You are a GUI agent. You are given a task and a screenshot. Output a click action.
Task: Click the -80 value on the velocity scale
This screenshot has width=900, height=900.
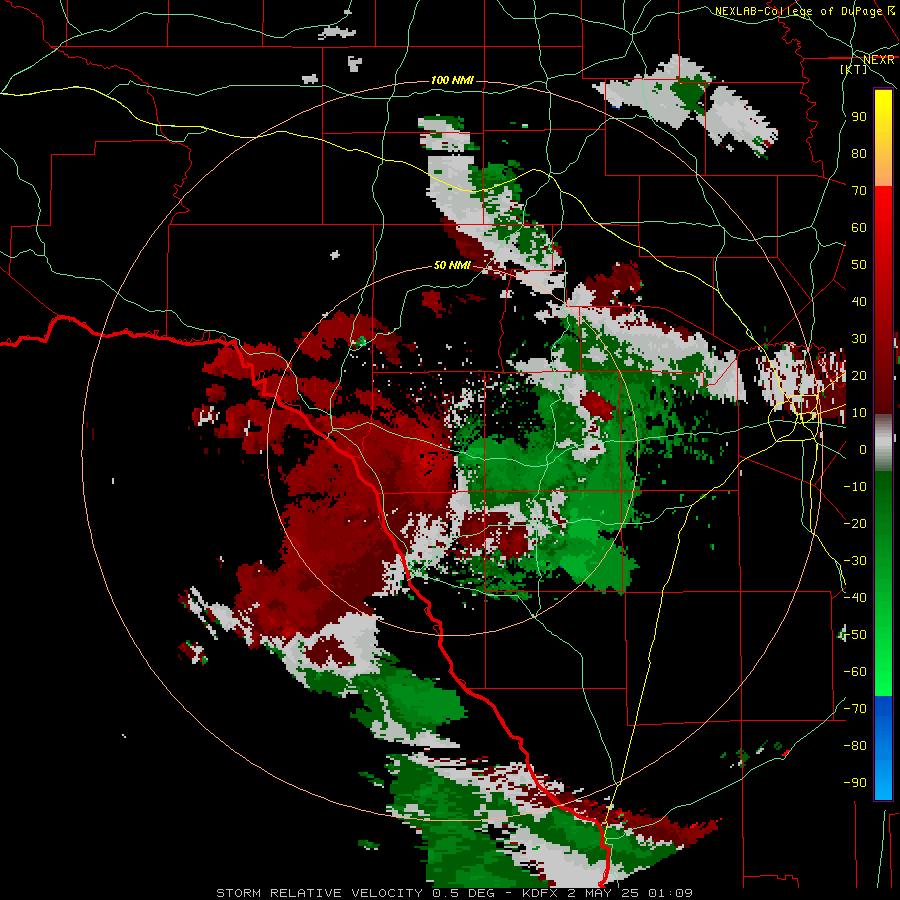[x=855, y=746]
